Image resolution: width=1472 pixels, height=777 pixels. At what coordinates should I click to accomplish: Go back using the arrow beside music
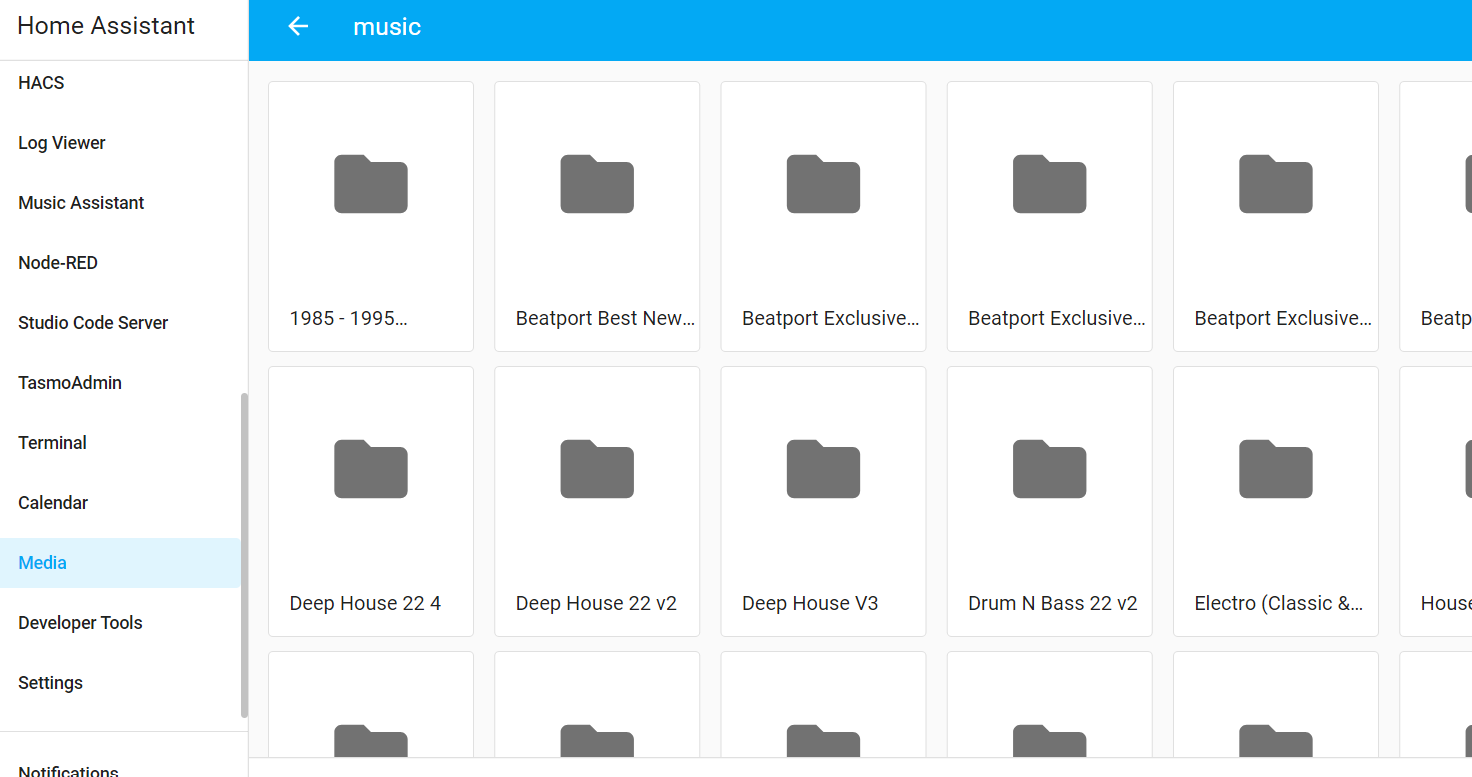click(x=298, y=27)
